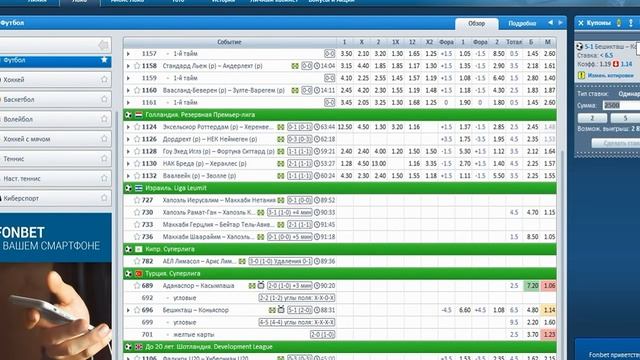Focus Сумма input field in coupon
The height and width of the screenshot is (360, 640).
point(621,105)
